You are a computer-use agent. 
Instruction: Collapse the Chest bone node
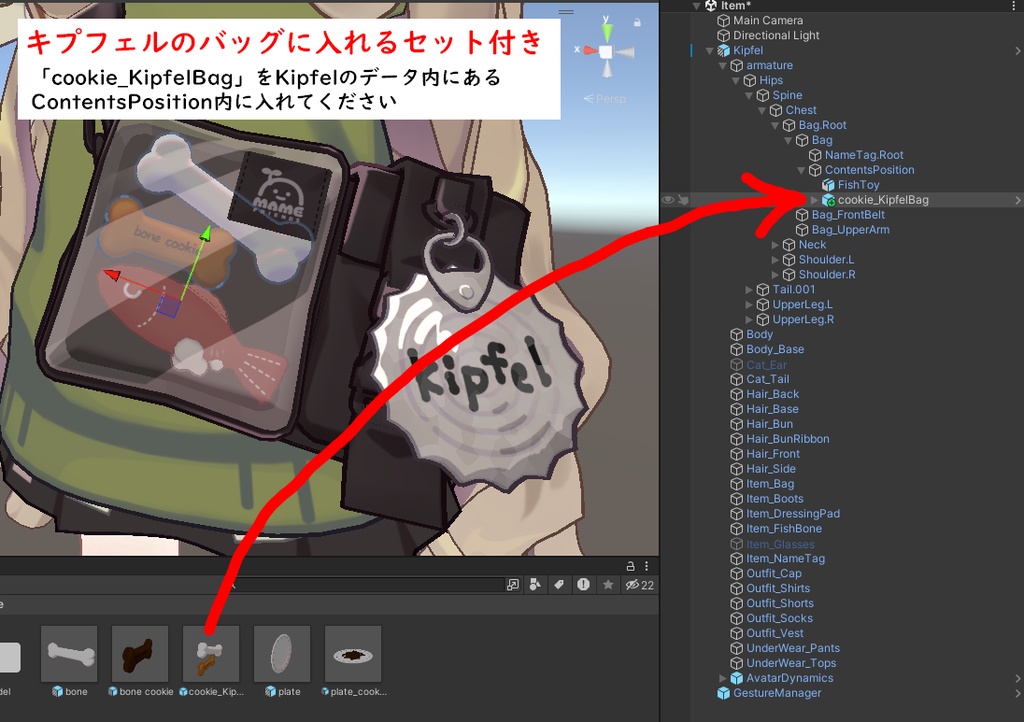pyautogui.click(x=761, y=110)
